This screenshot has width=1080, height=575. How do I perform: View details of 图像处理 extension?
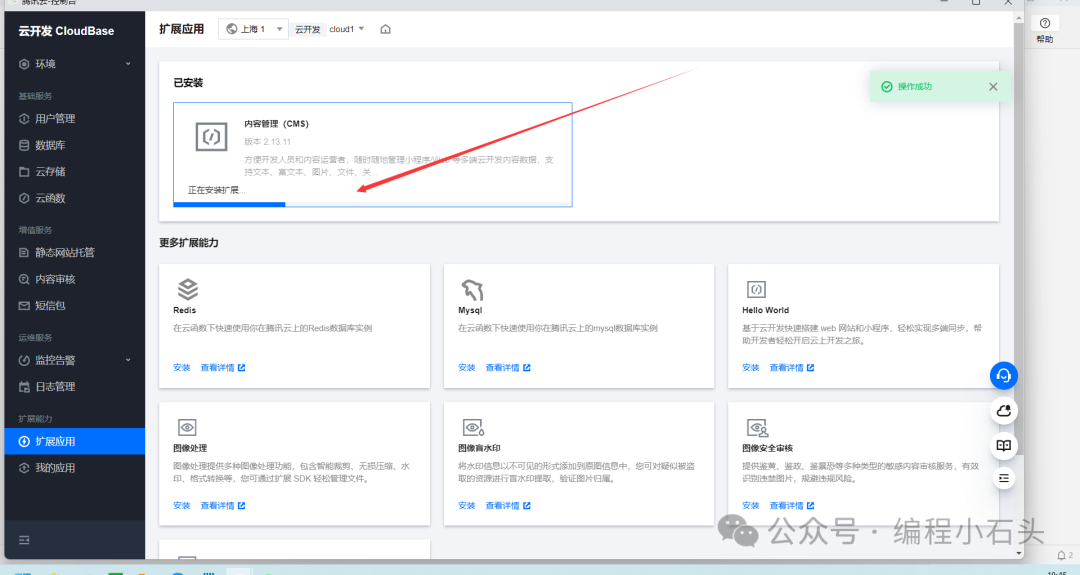click(x=222, y=505)
